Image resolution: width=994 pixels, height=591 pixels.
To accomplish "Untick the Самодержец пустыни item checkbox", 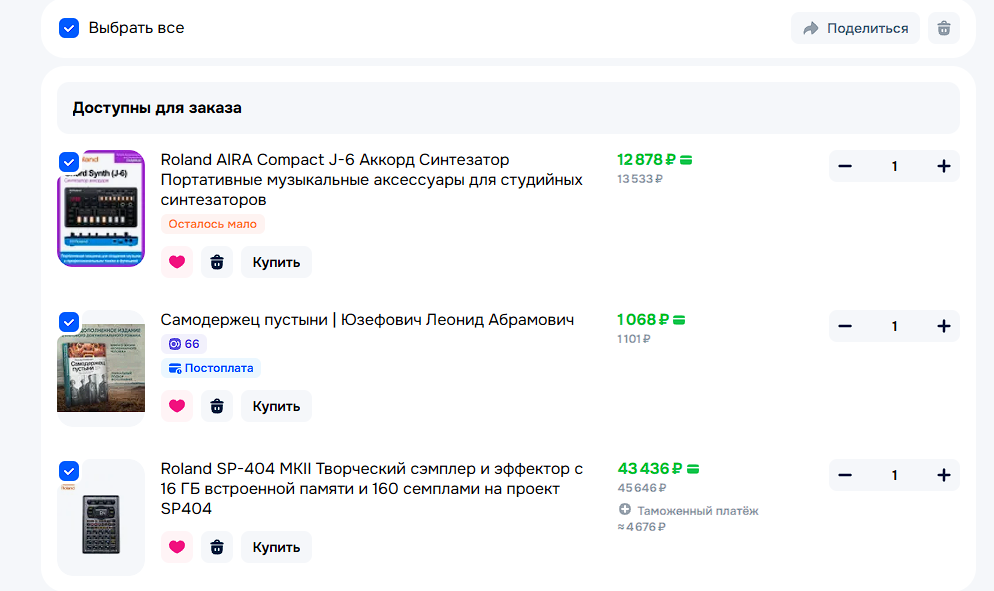I will pos(69,321).
